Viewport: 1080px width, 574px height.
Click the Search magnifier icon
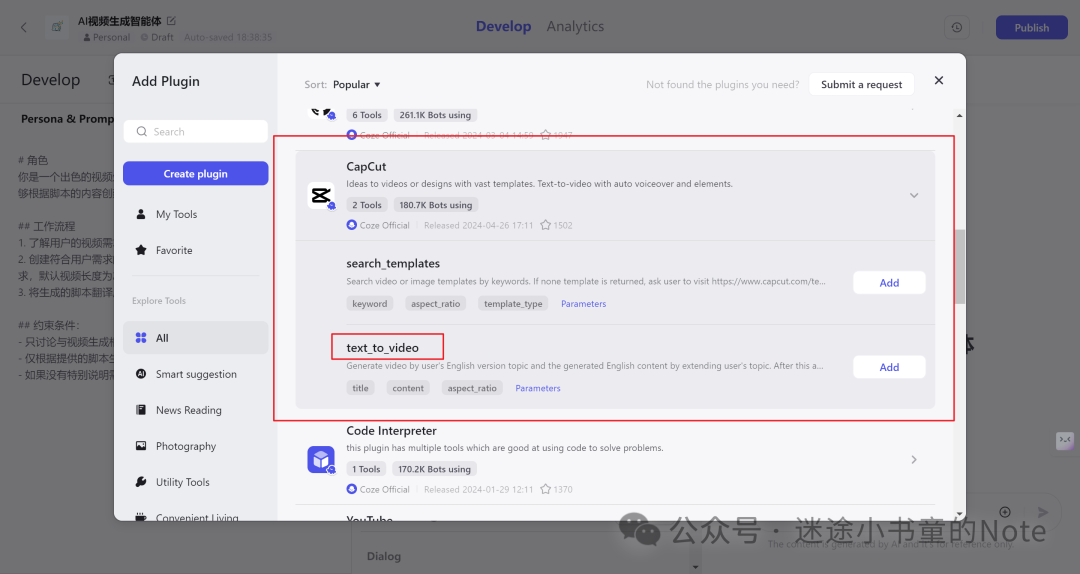tap(142, 132)
